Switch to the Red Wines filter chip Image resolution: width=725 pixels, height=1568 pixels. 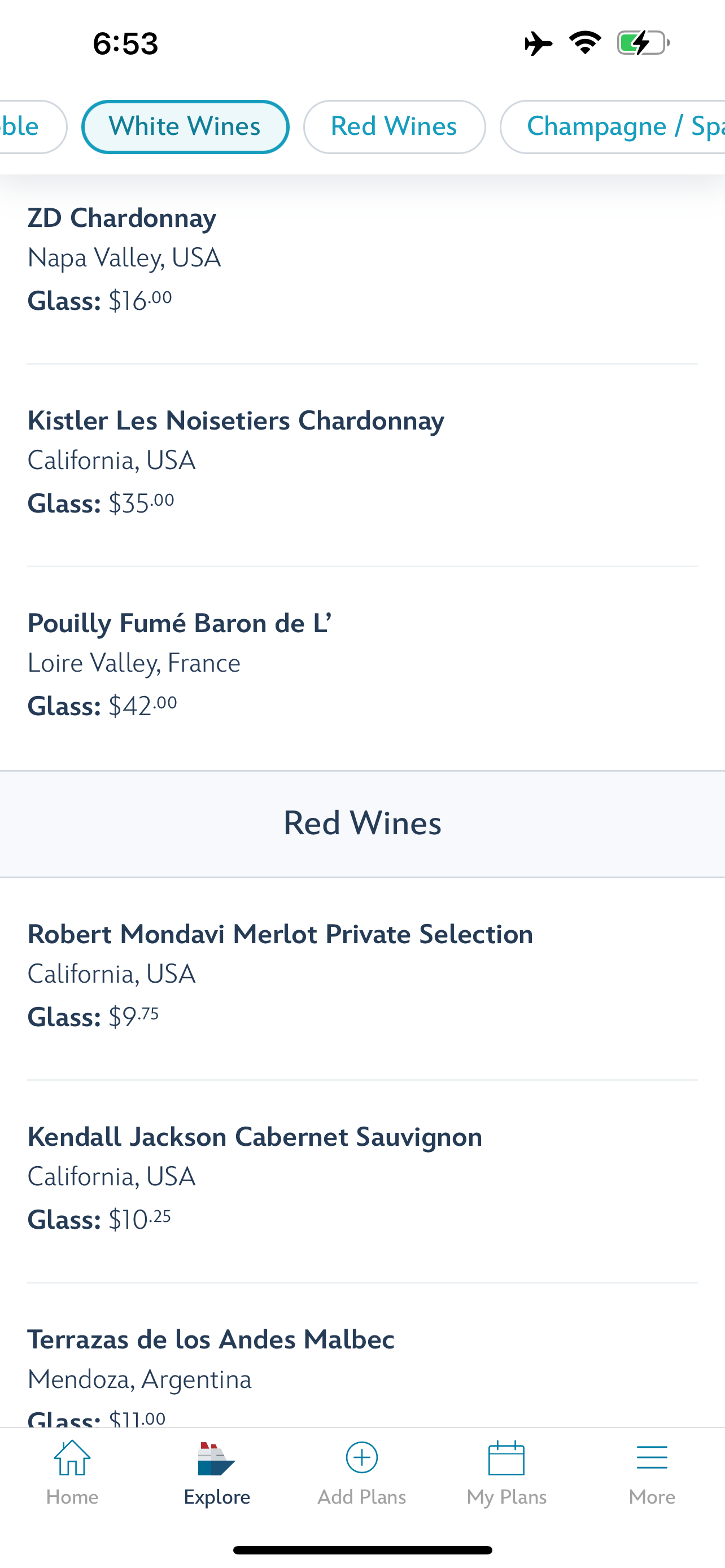(x=395, y=126)
